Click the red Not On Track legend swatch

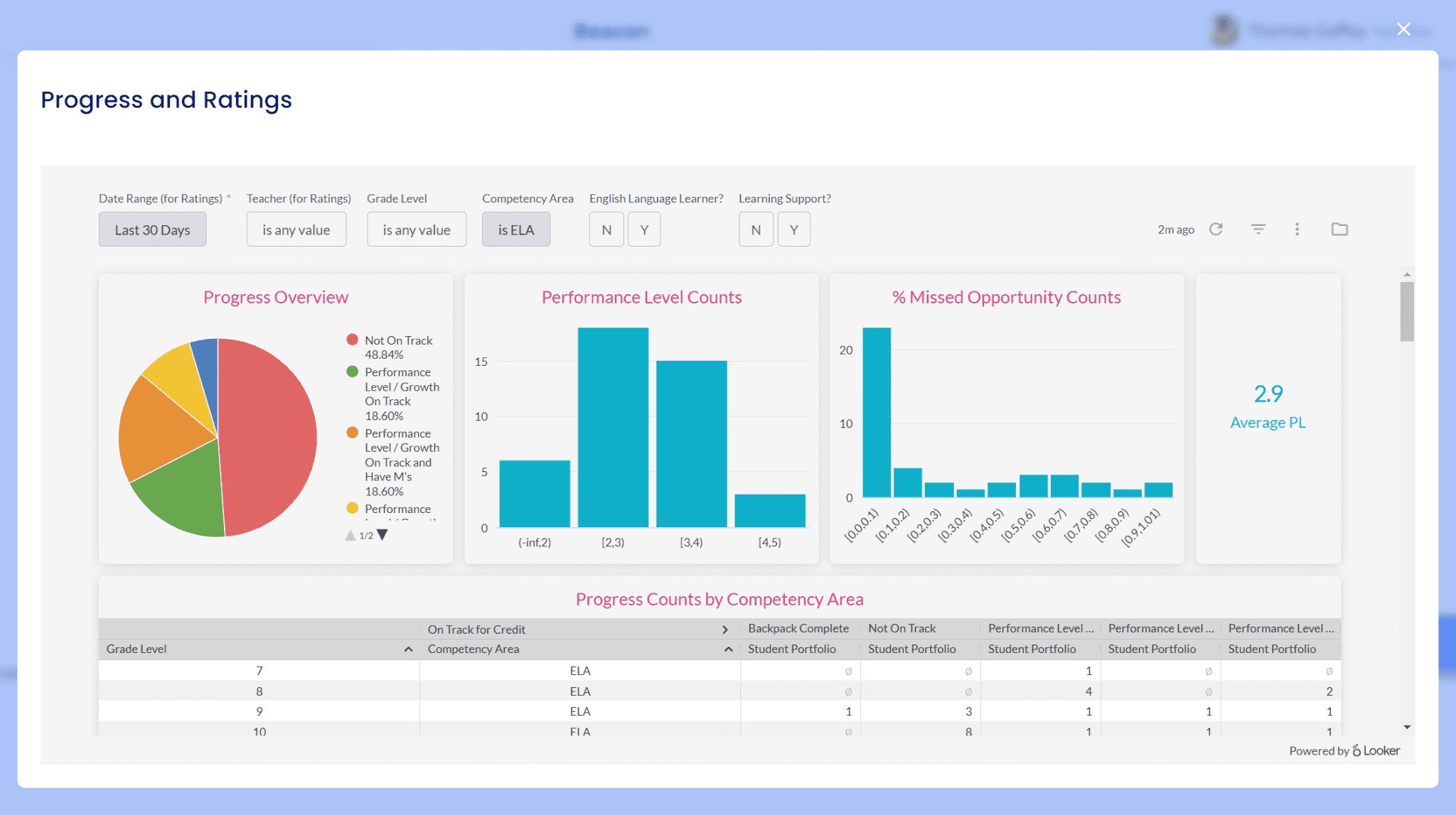(352, 340)
